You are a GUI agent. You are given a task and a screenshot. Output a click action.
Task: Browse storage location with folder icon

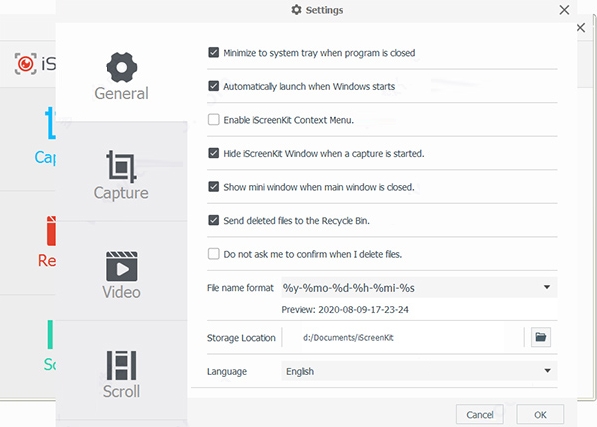(x=541, y=337)
